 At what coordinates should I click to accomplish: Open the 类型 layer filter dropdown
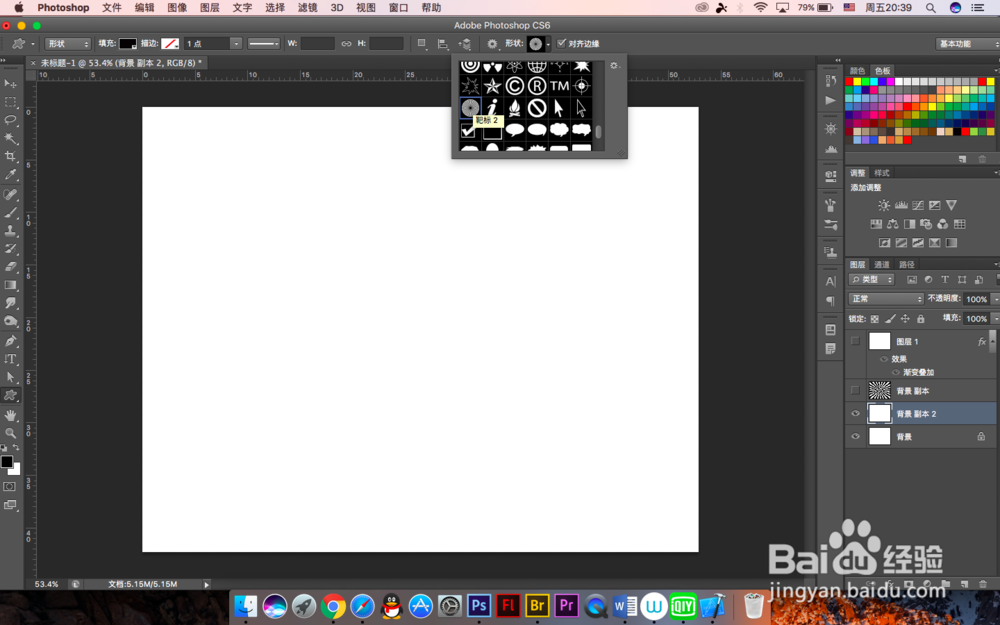point(872,279)
